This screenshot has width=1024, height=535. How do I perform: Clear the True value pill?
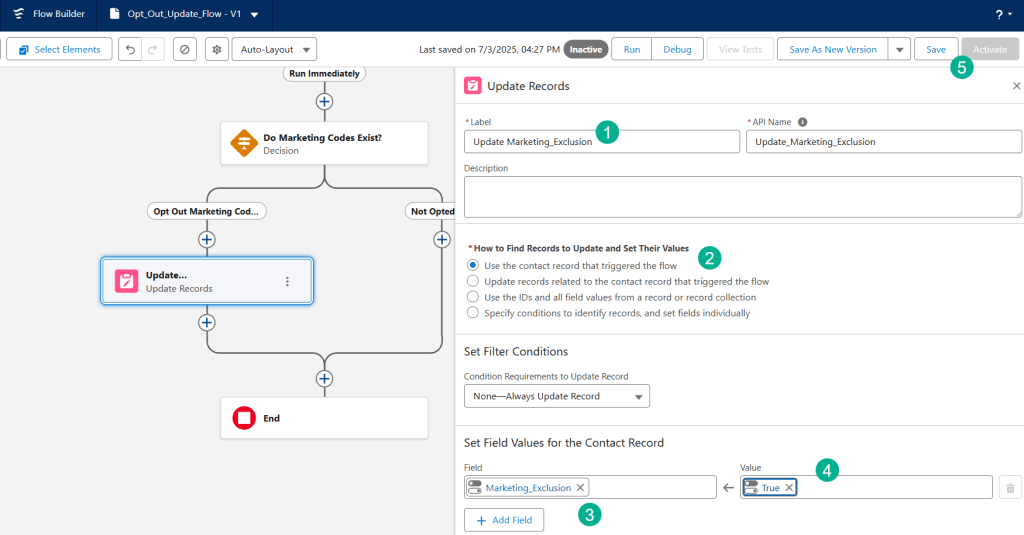789,488
